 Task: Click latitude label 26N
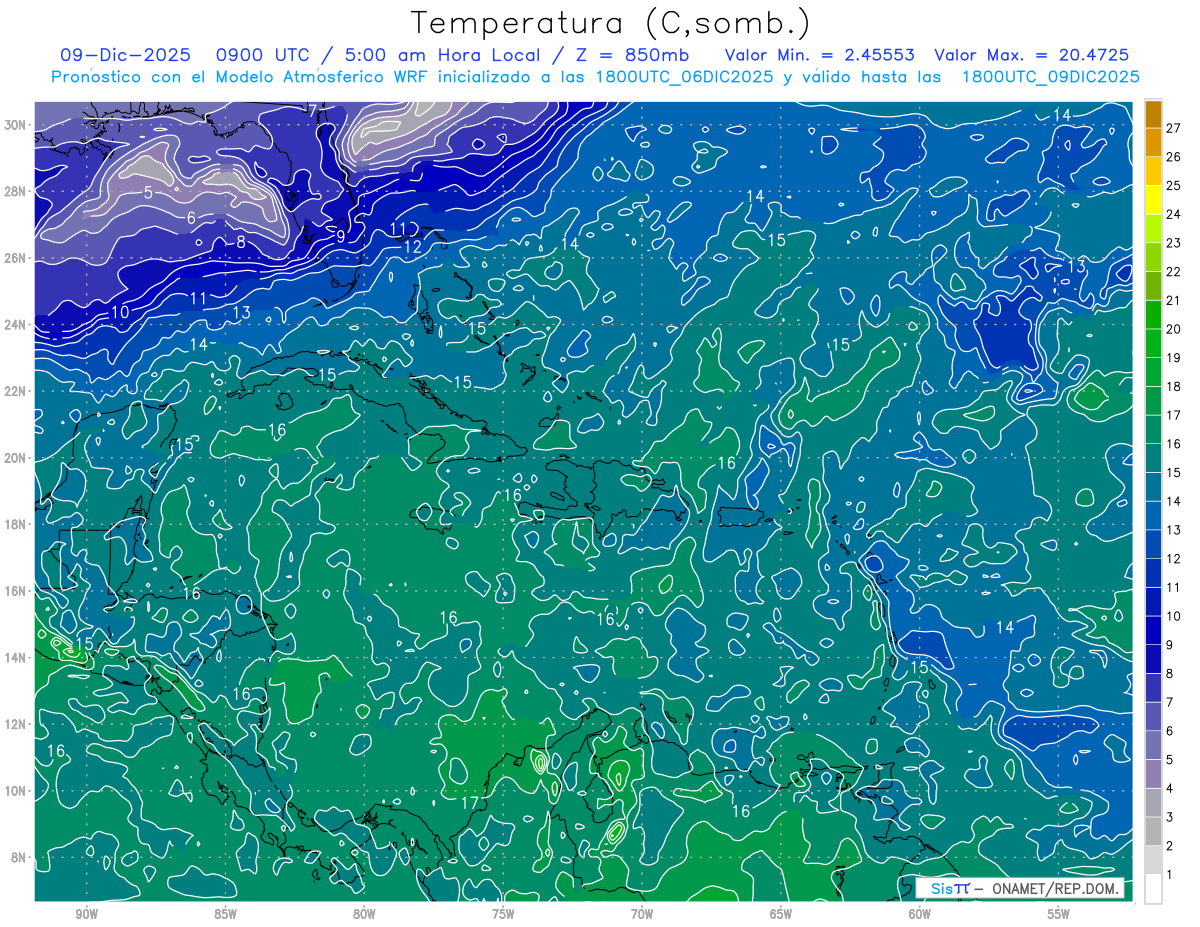(x=17, y=258)
